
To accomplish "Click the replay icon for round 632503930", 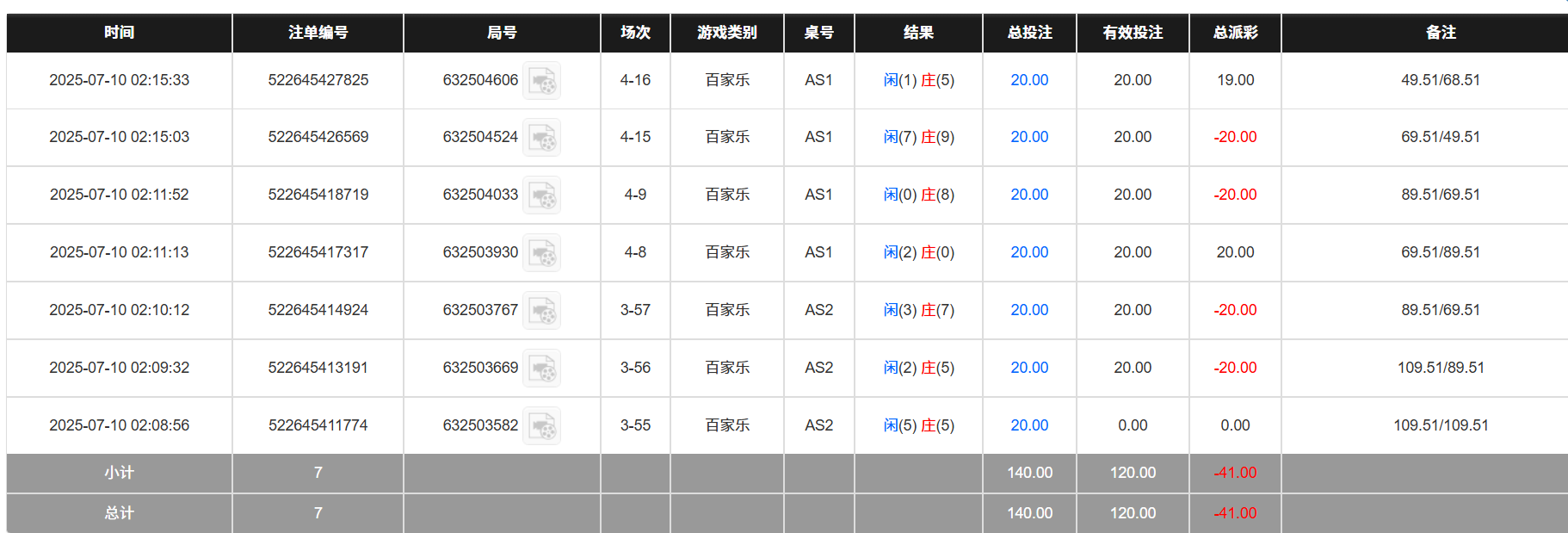I will coord(541,252).
